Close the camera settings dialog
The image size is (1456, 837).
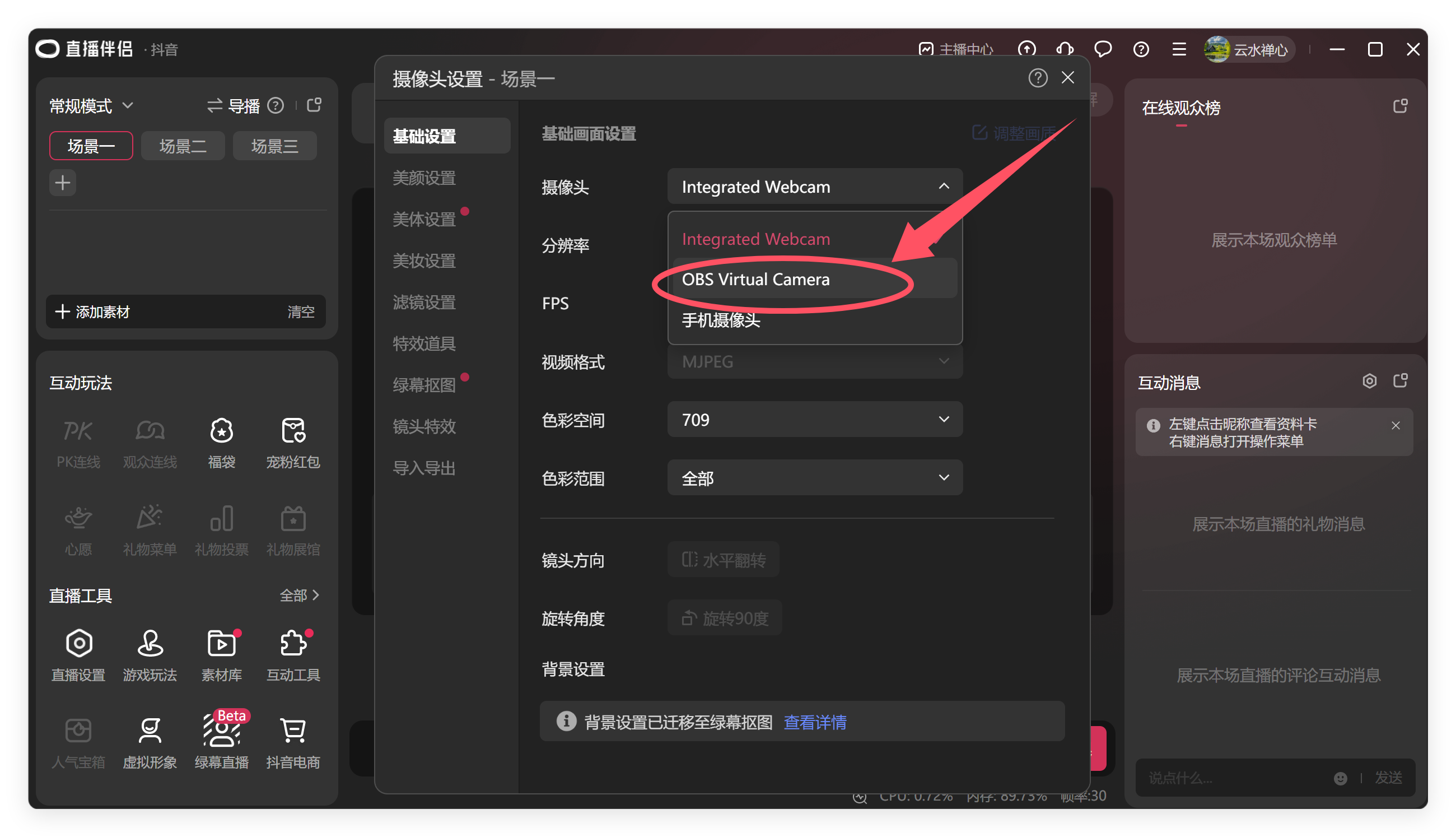pyautogui.click(x=1067, y=78)
